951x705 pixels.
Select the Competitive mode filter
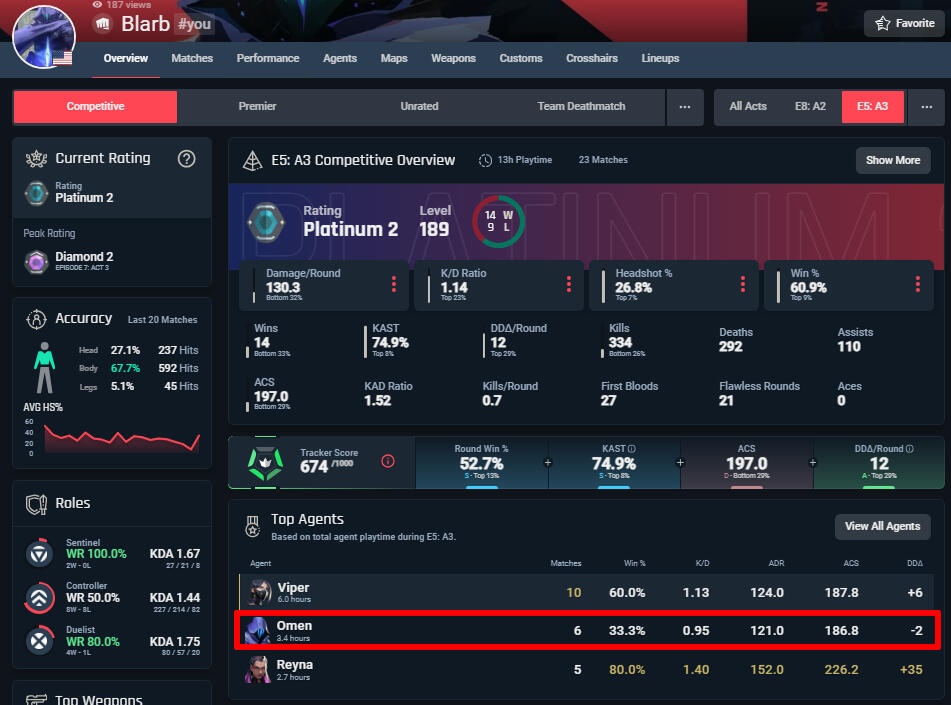95,106
